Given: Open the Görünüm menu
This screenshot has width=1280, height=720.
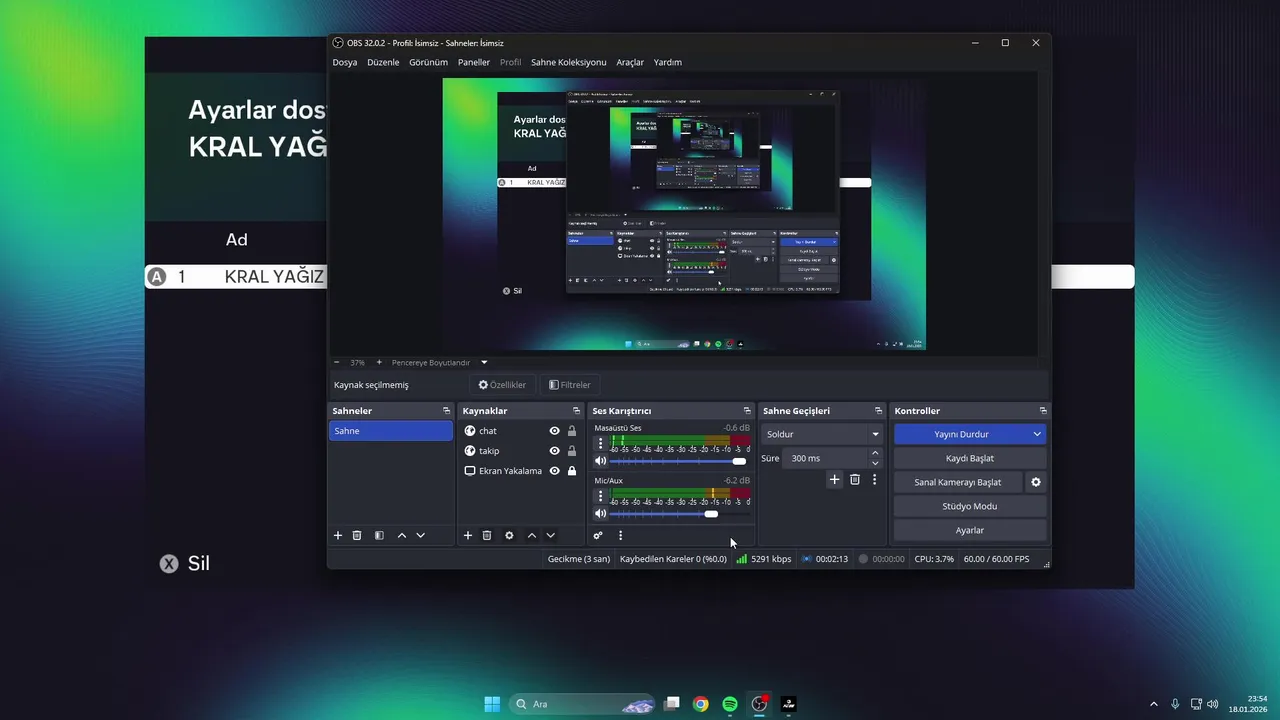Looking at the screenshot, I should point(428,62).
